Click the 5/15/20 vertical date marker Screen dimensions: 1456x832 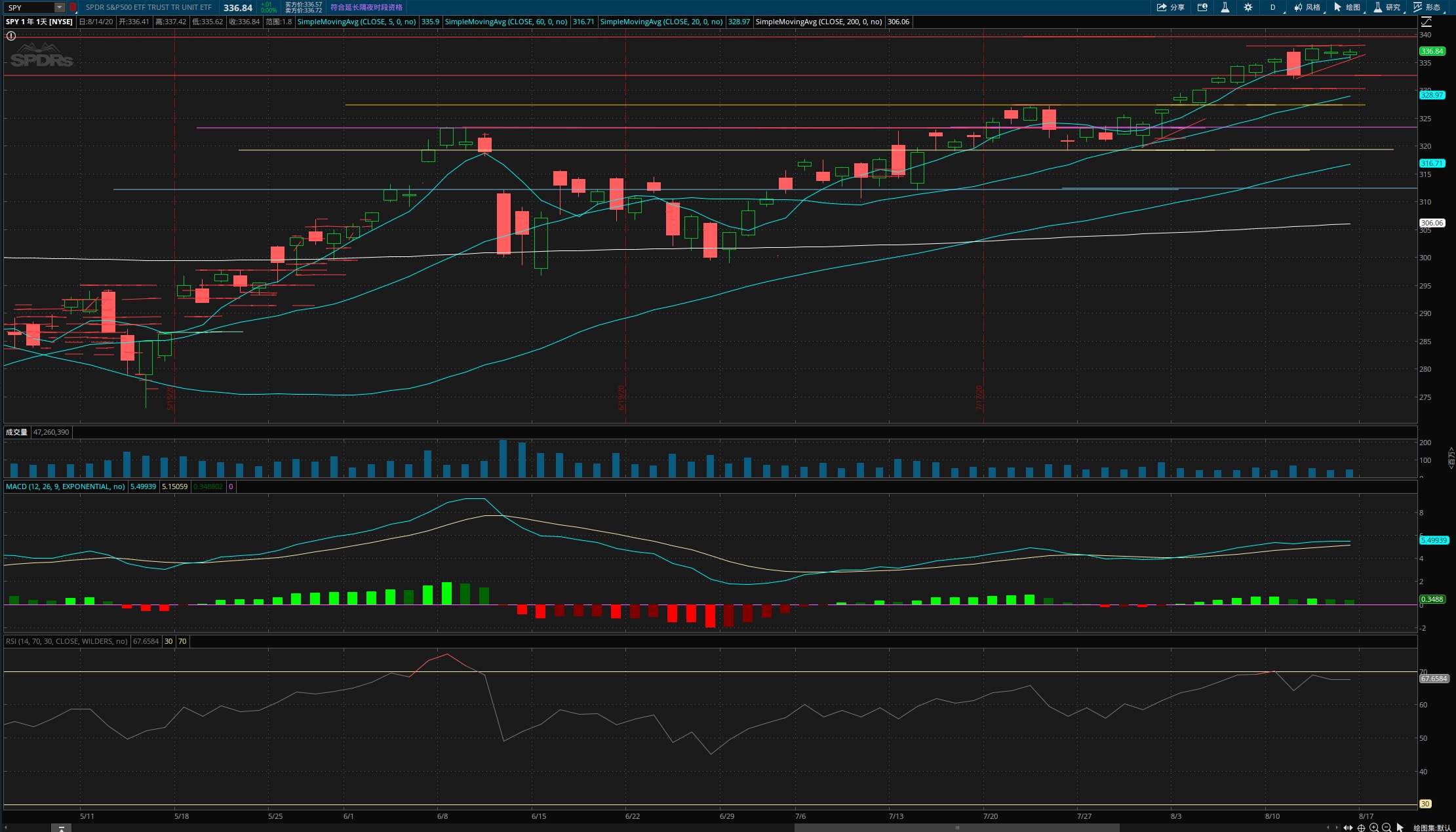tap(170, 397)
